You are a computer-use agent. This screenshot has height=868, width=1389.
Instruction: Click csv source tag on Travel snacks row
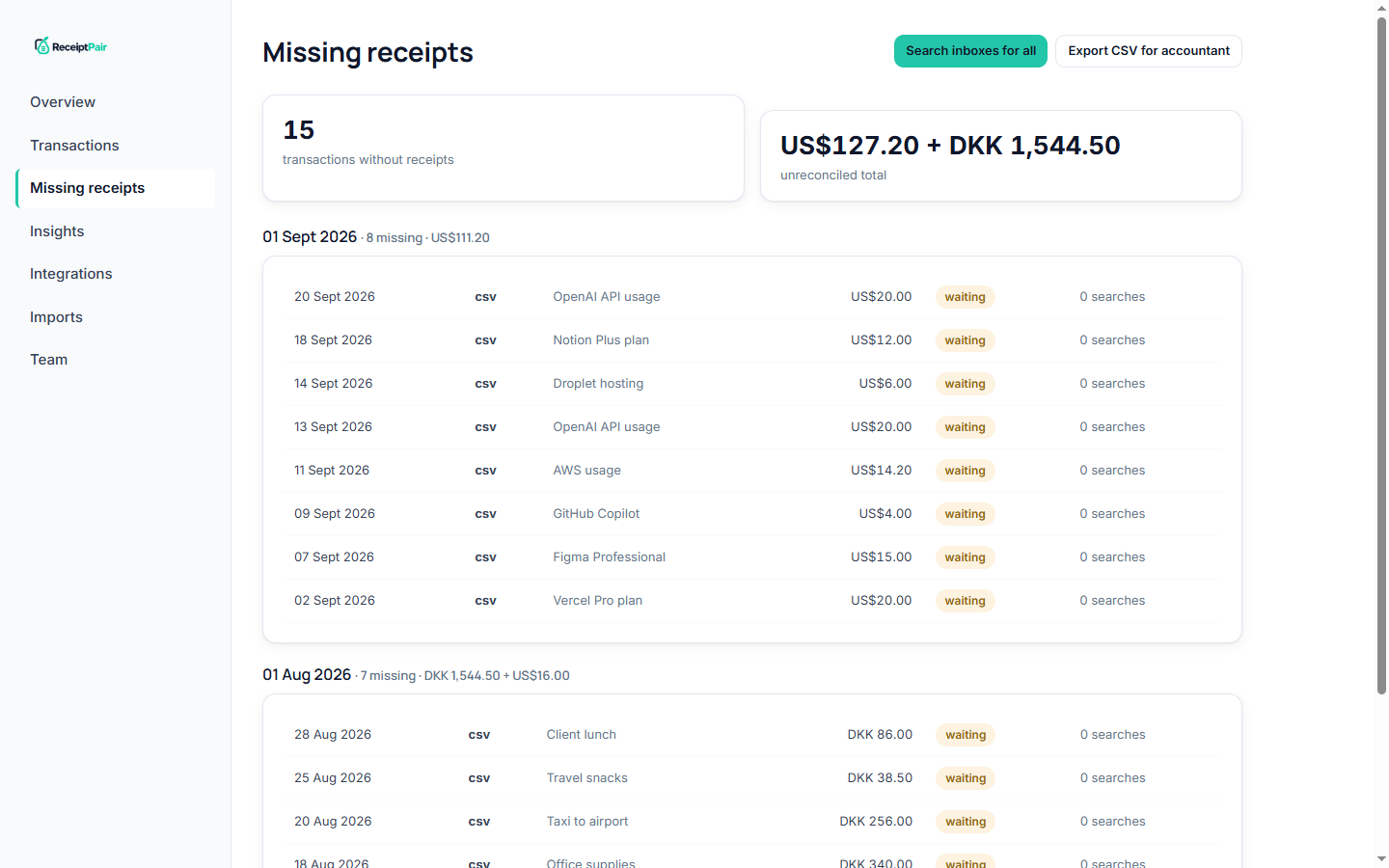coord(479,778)
